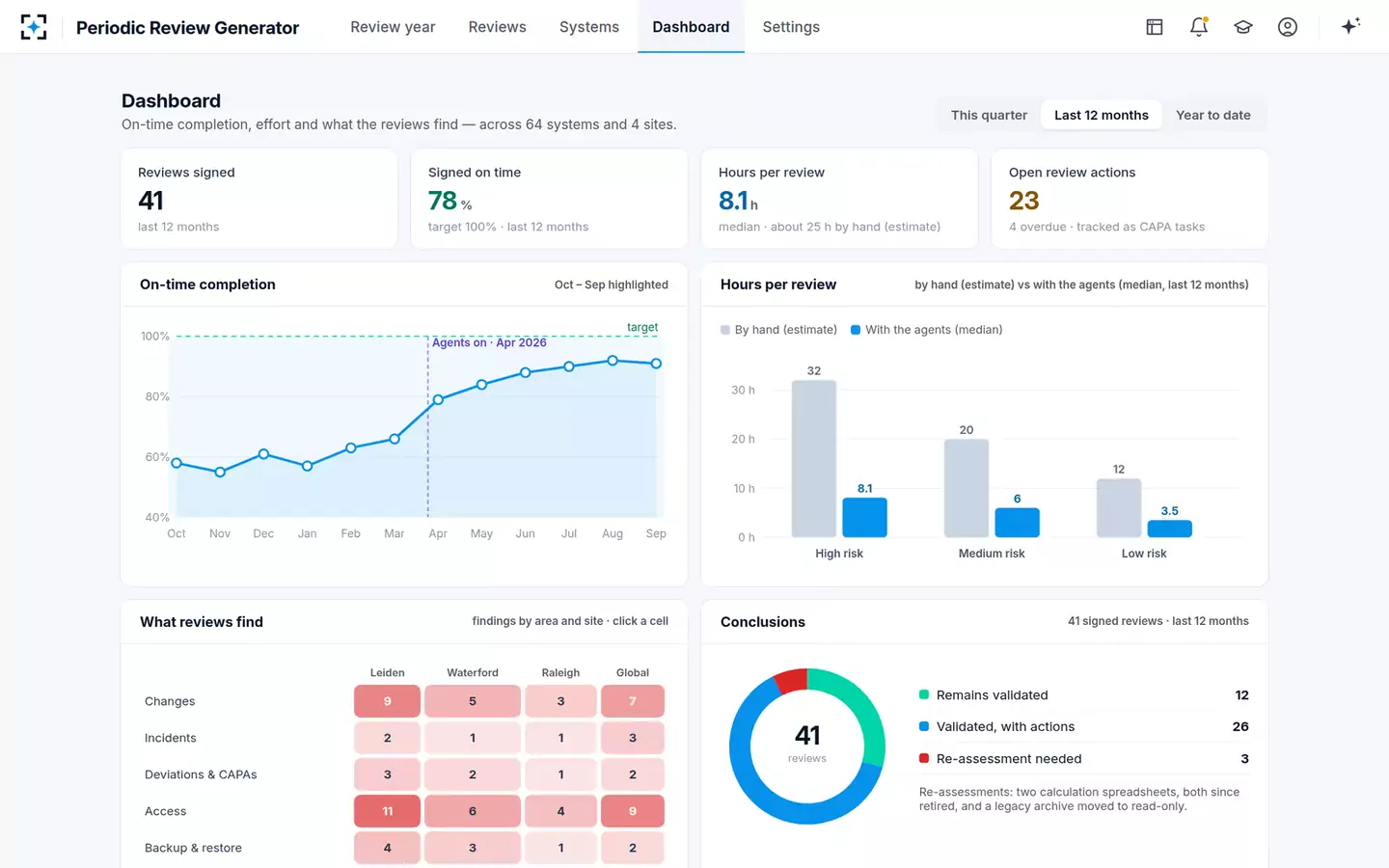
Task: Click the "Waterford" column header
Action: pyautogui.click(x=473, y=672)
